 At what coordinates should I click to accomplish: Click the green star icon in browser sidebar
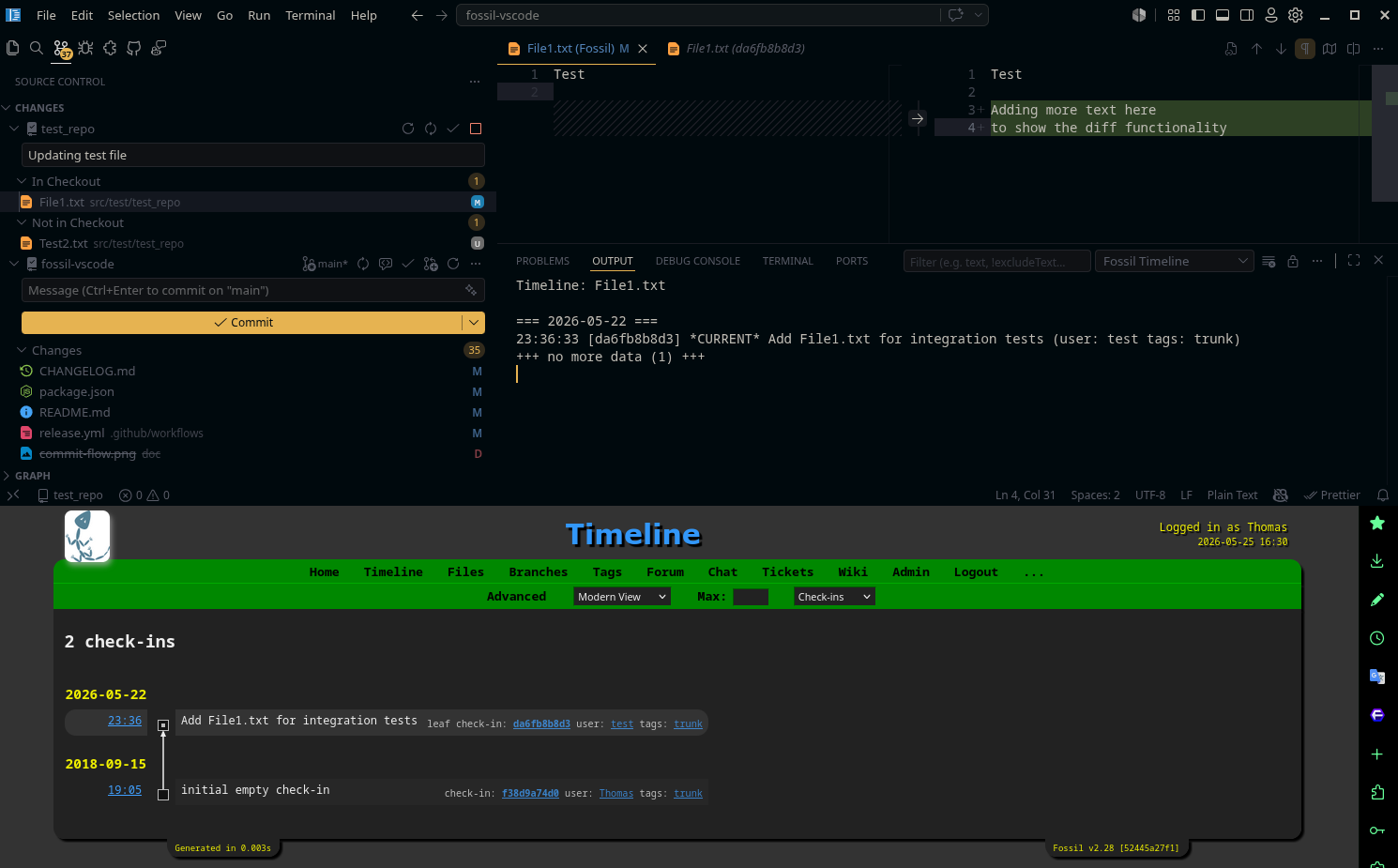tap(1377, 523)
